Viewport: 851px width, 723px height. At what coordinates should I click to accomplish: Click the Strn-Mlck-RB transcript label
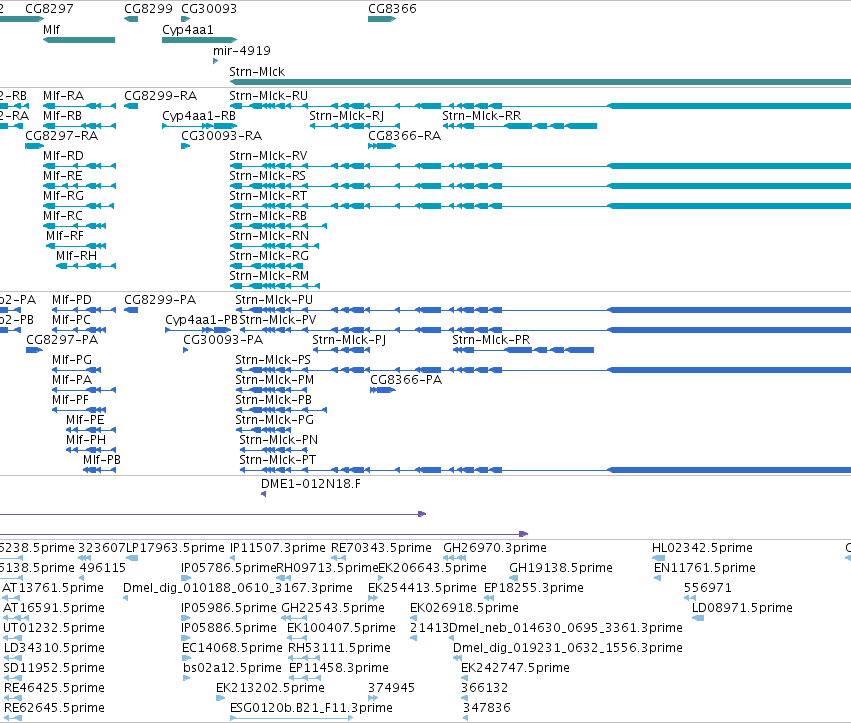268,215
